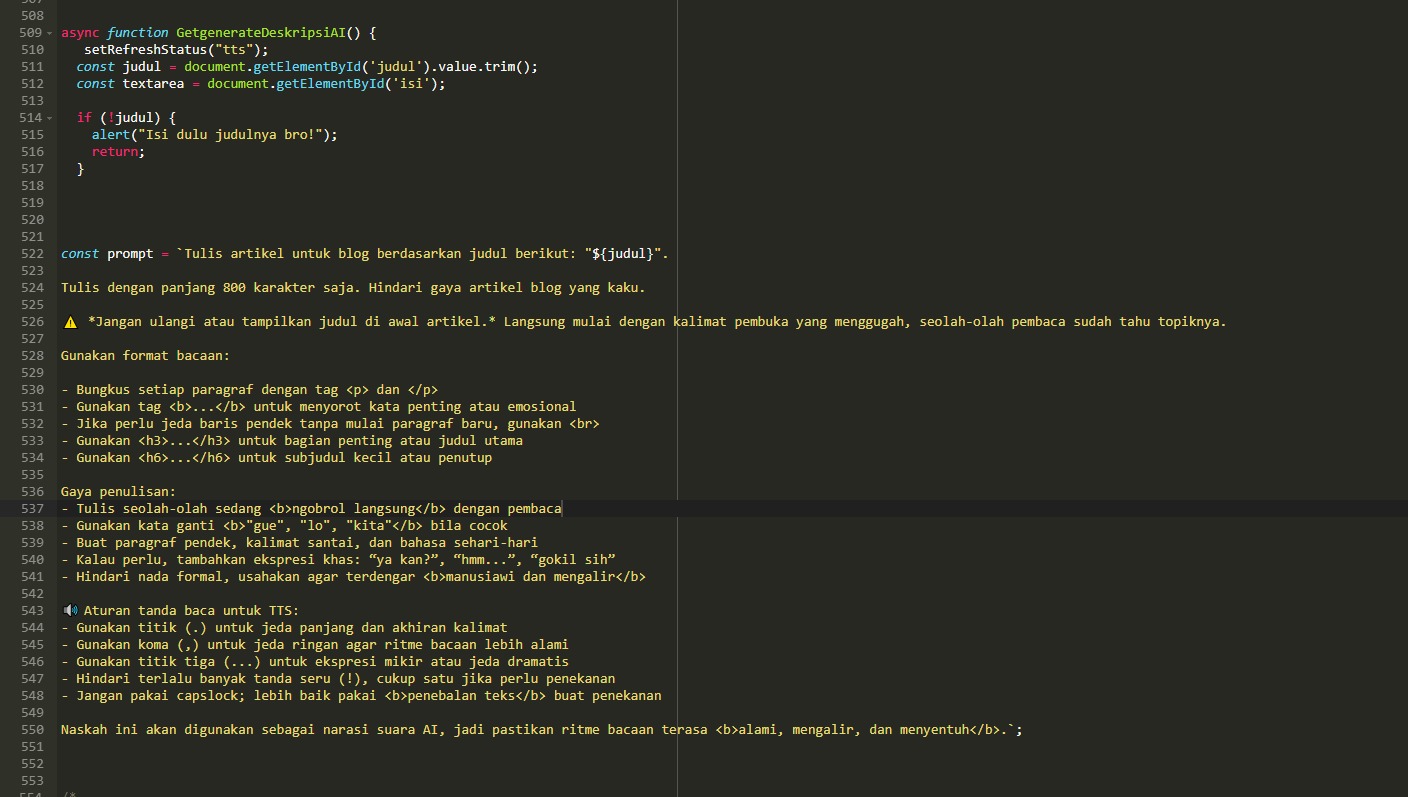Click line number 522 in the gutter

click(31, 254)
